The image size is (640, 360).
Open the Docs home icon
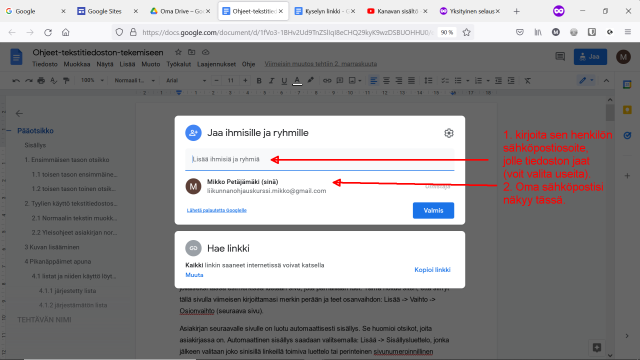click(16, 57)
